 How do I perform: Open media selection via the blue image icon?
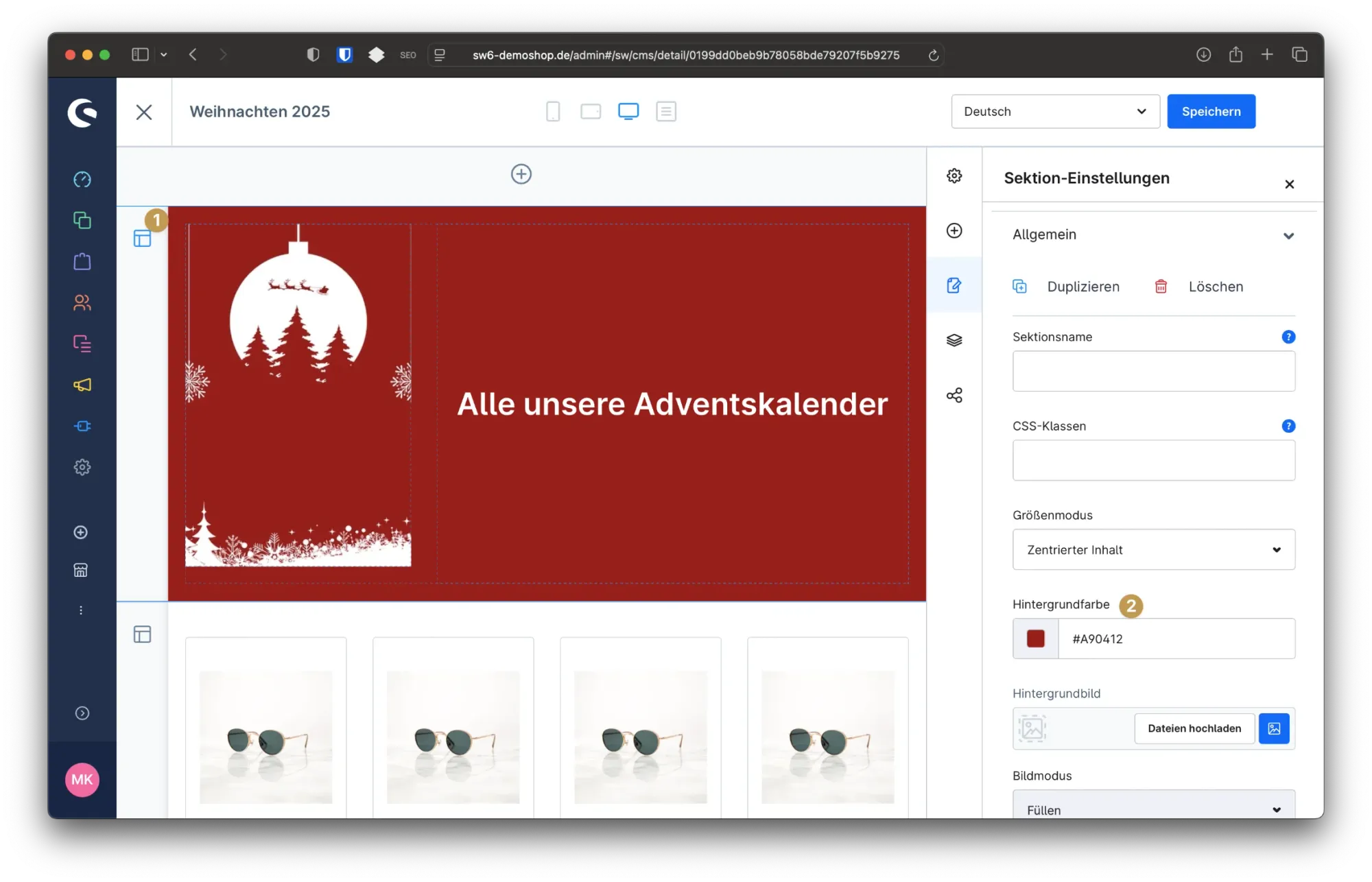[x=1274, y=728]
